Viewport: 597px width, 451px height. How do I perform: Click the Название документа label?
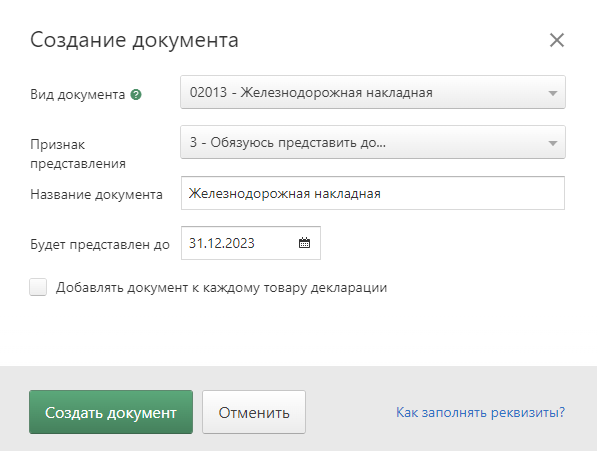pyautogui.click(x=96, y=194)
